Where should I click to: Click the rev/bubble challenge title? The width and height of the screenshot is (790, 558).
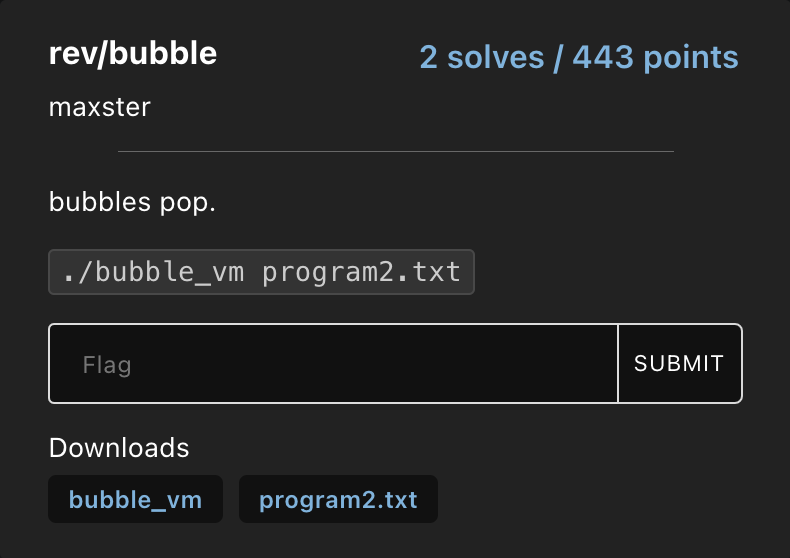pos(133,54)
